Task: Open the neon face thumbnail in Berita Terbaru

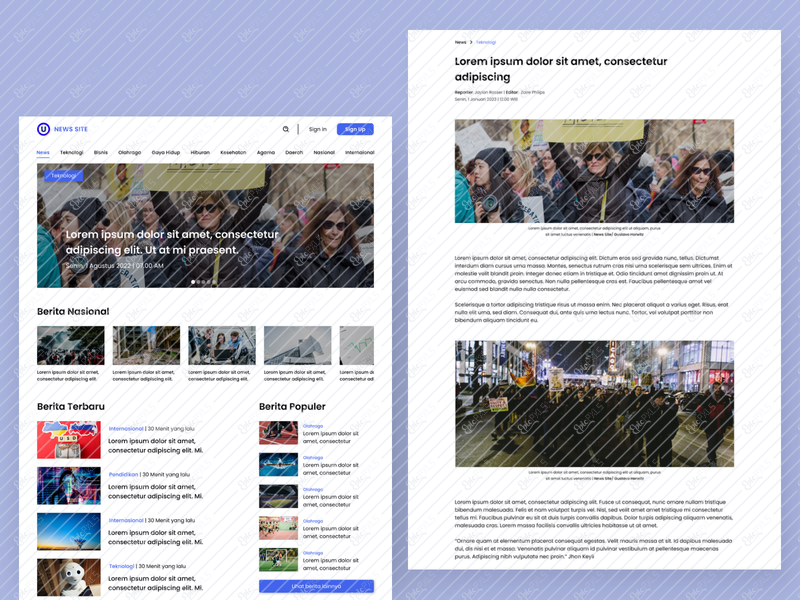Action: [x=69, y=486]
